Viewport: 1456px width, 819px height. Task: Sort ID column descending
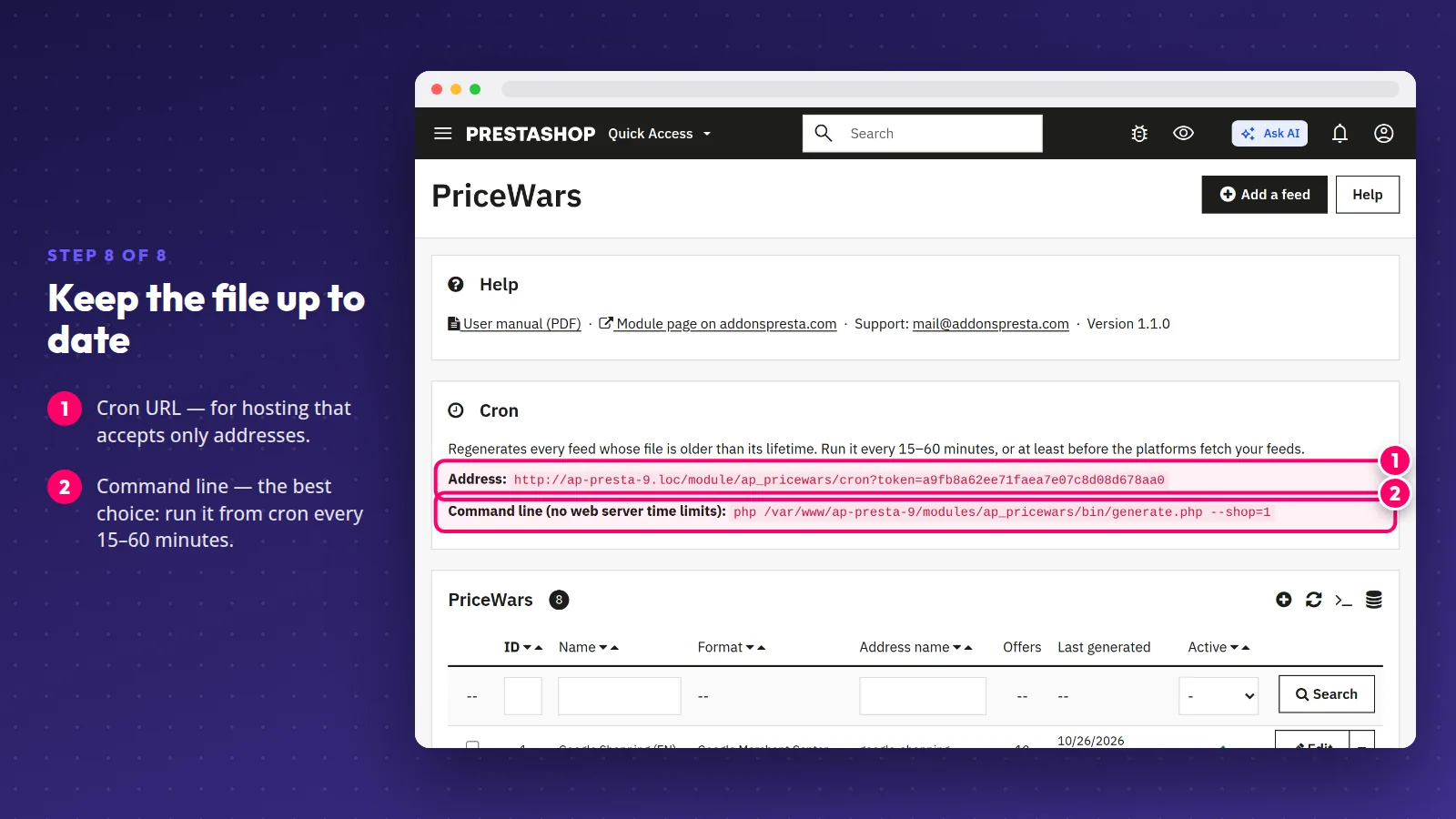(x=528, y=647)
